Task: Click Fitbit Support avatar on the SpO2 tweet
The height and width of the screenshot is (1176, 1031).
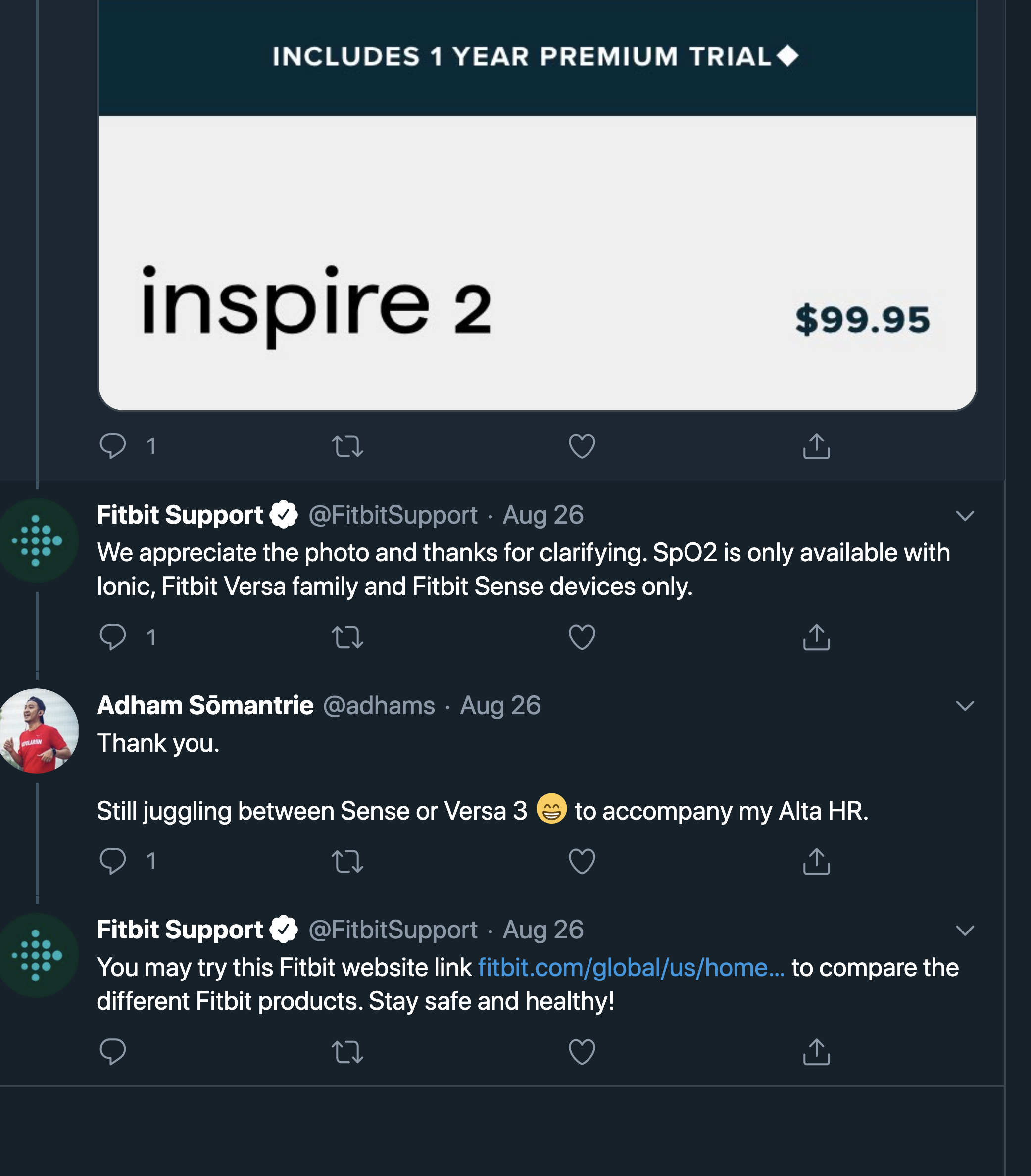Action: click(x=38, y=541)
